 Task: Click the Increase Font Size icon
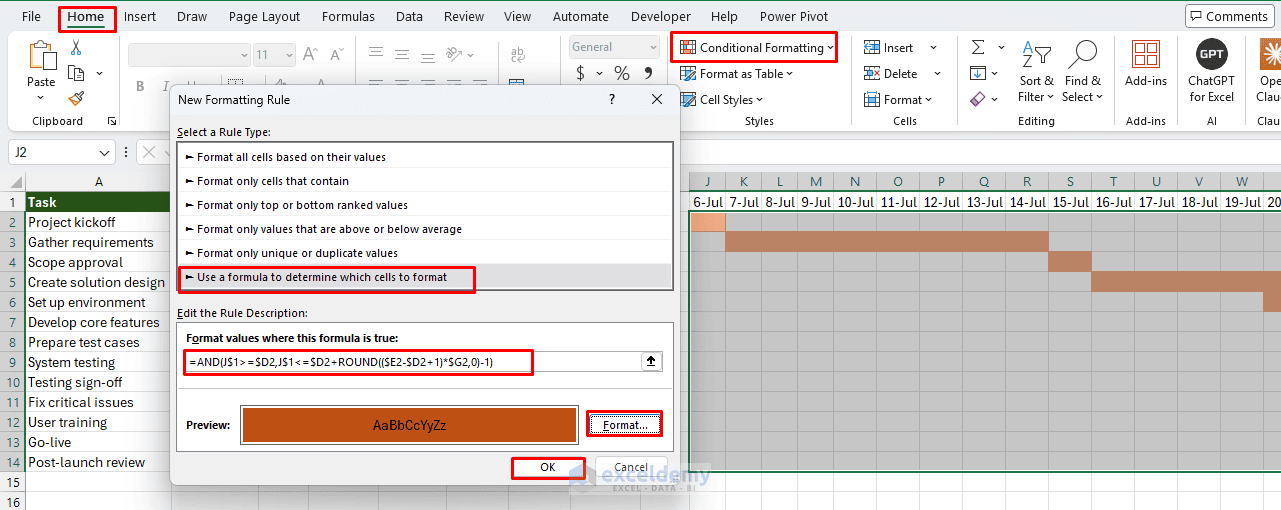point(310,54)
